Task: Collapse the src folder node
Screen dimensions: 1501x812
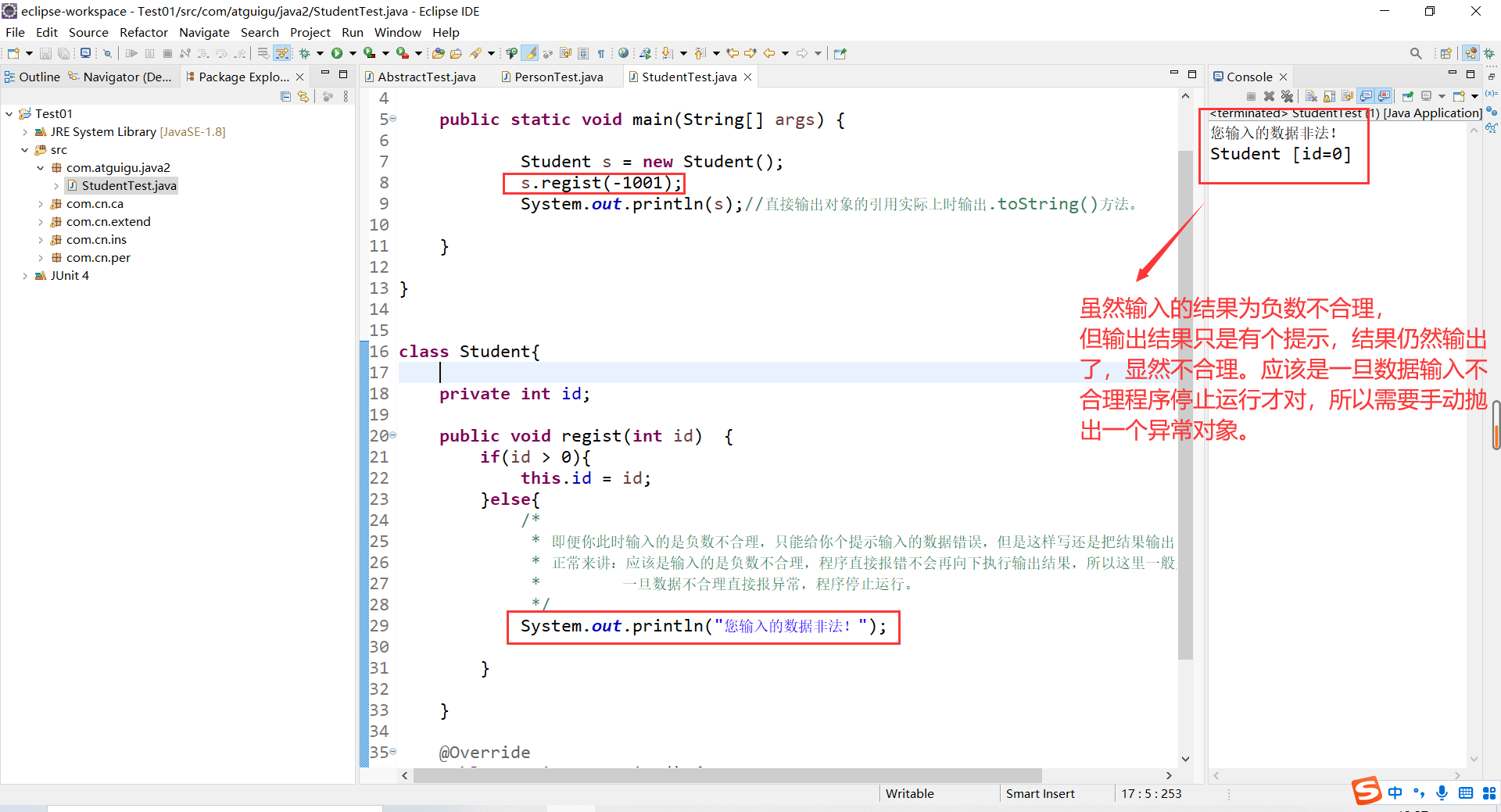Action: 25,149
